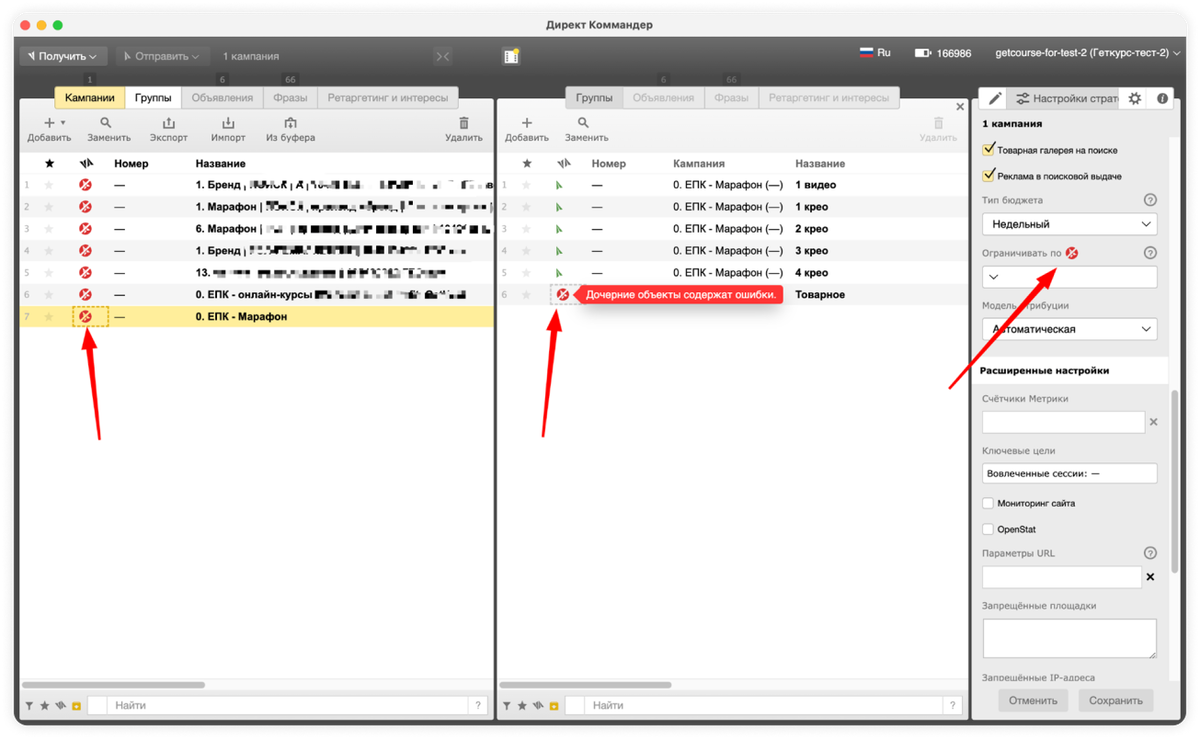
Task: Sort campaigns by Номер column header
Action: pyautogui.click(x=131, y=163)
